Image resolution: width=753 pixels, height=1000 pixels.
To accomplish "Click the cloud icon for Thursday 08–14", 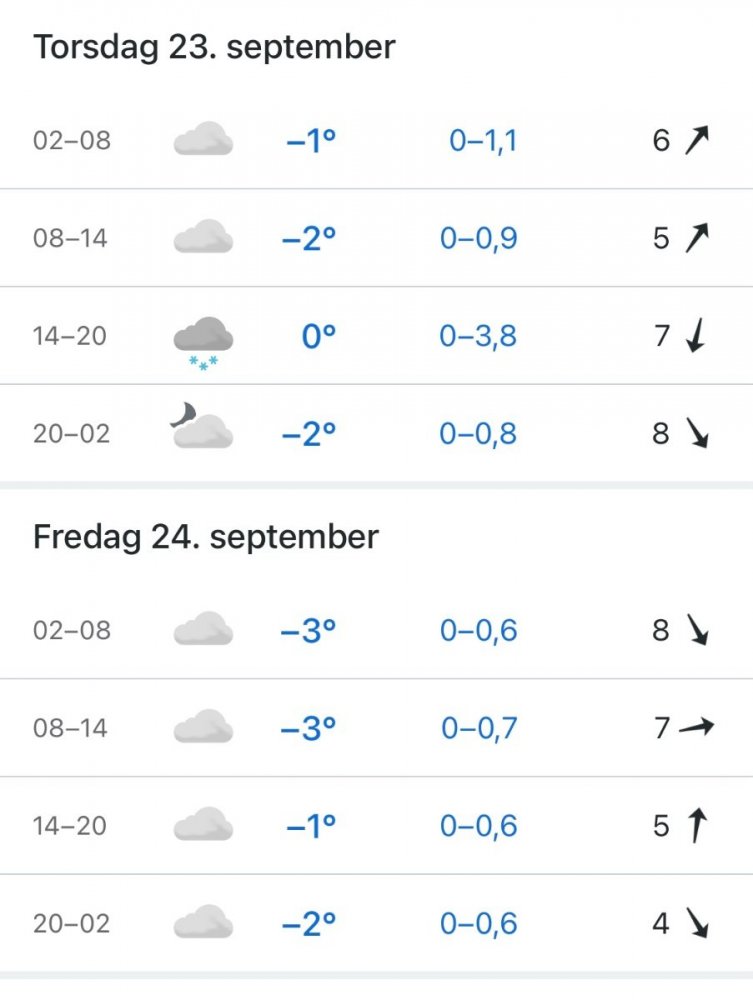I will pos(203,238).
